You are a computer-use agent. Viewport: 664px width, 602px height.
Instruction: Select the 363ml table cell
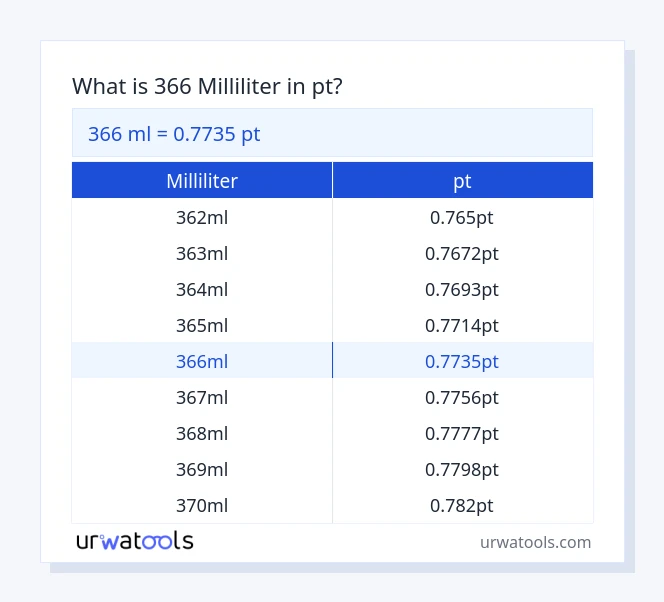tap(202, 254)
